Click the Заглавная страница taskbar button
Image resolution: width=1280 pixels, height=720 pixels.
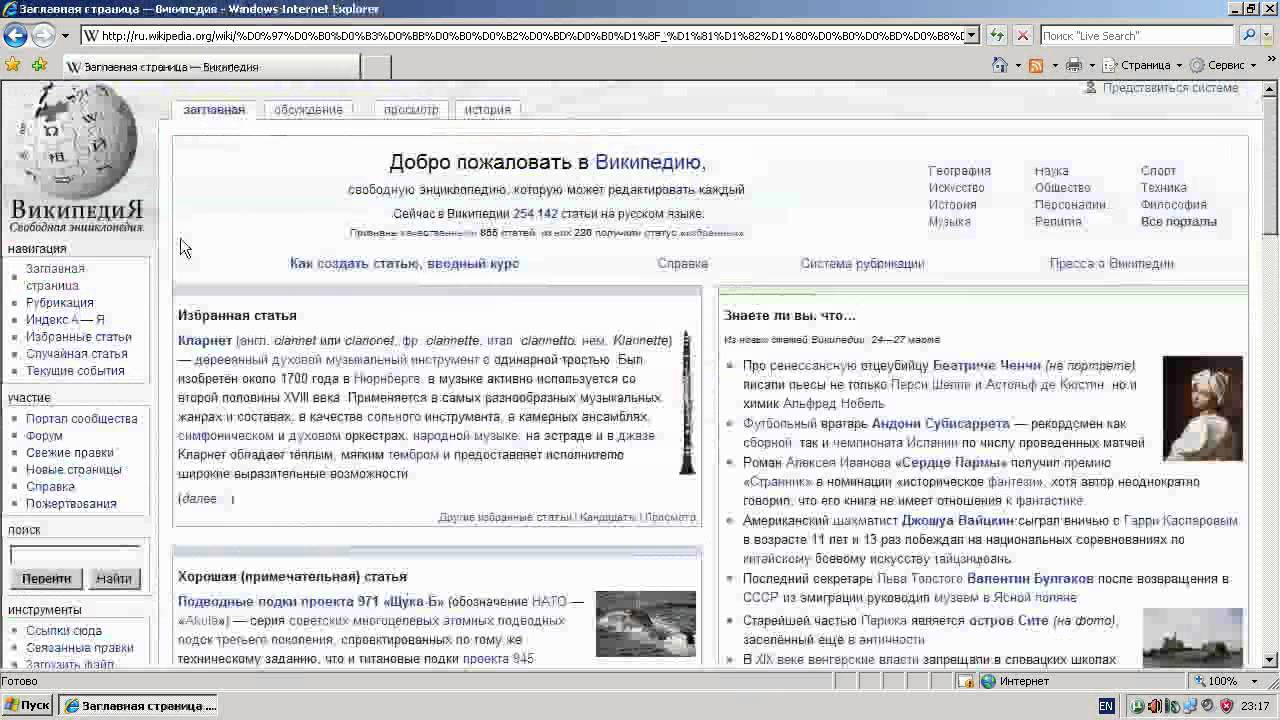pyautogui.click(x=140, y=706)
